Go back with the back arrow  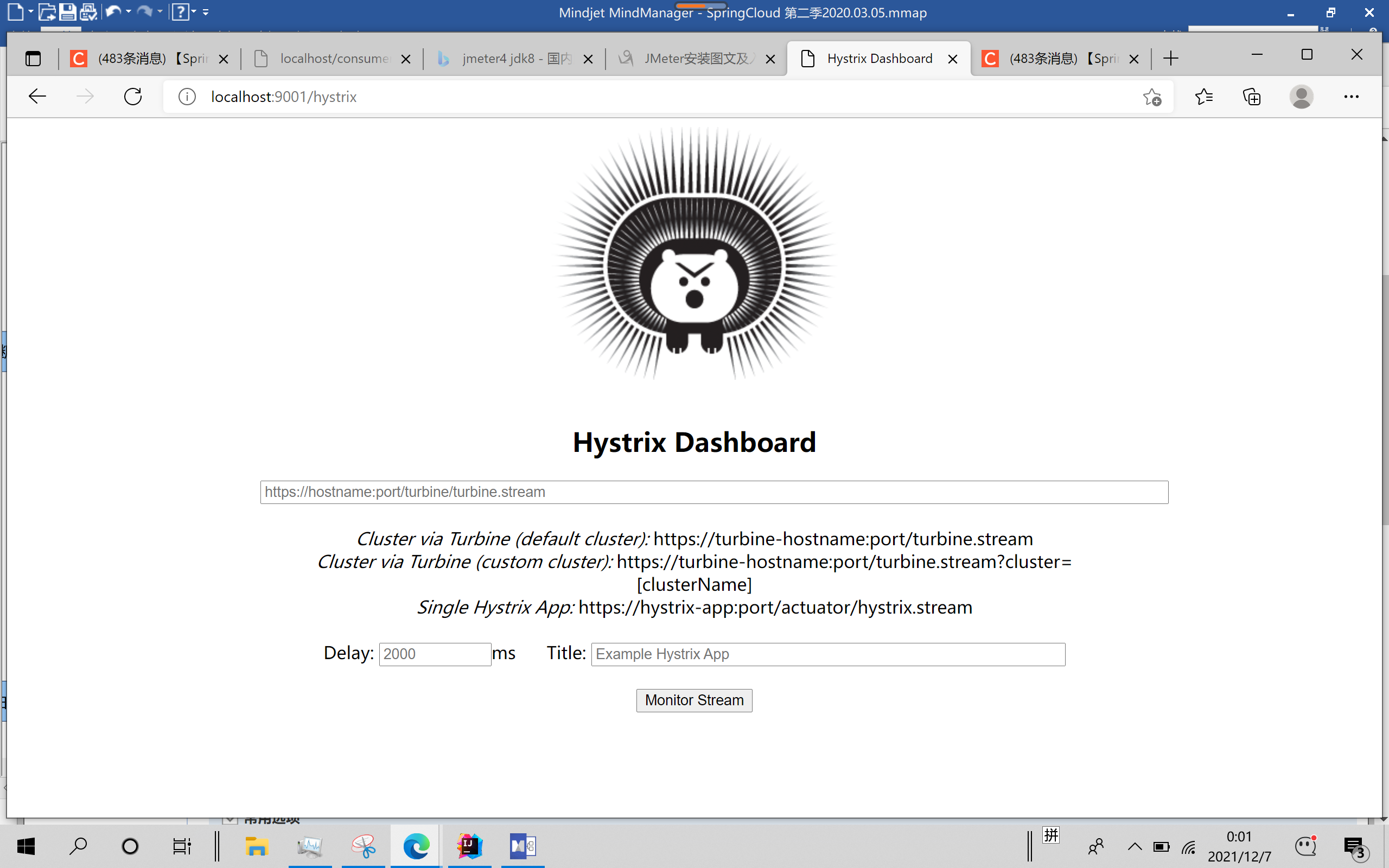[x=37, y=97]
